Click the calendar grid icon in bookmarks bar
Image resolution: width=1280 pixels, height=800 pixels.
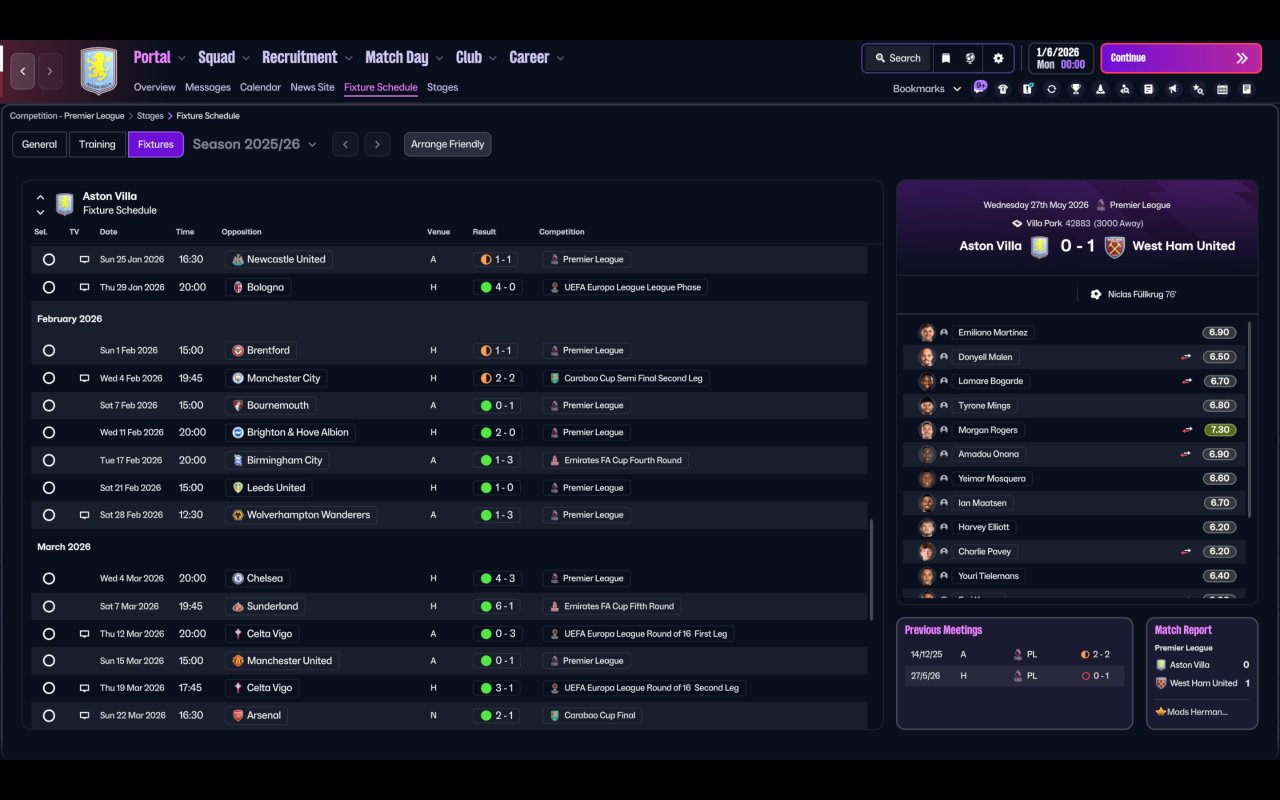click(1222, 89)
